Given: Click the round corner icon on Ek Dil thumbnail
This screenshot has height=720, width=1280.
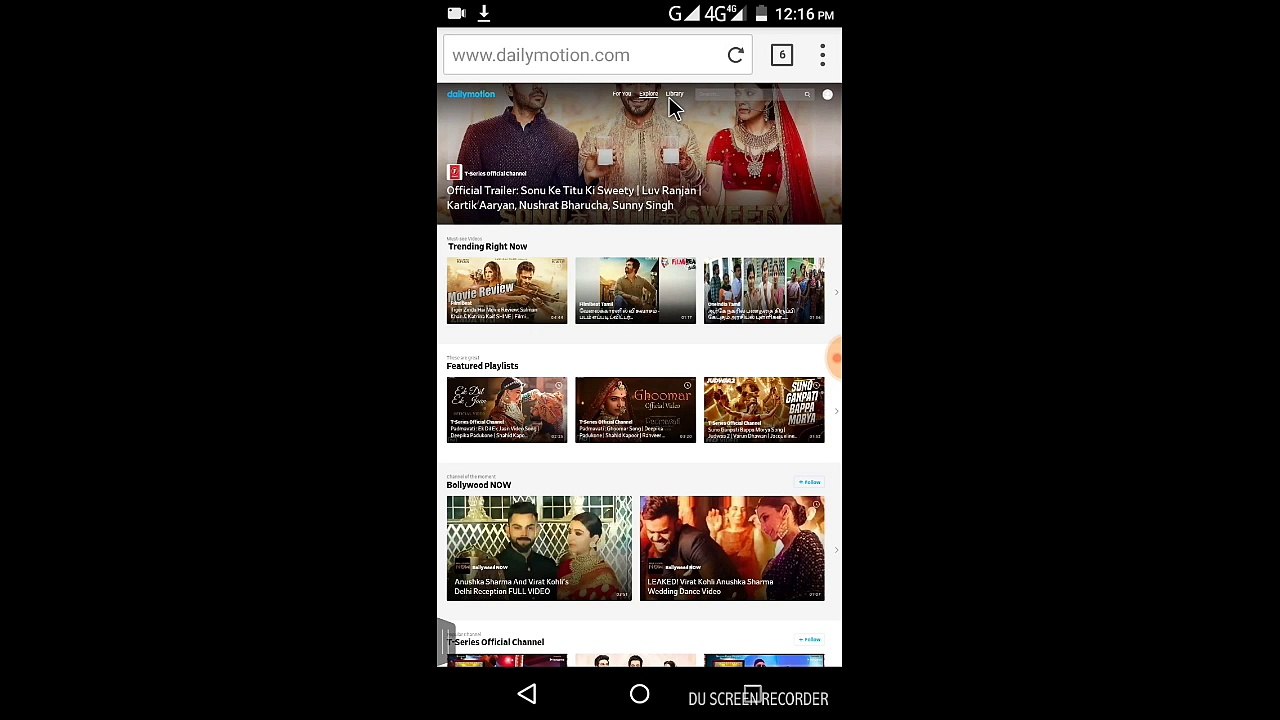Looking at the screenshot, I should (559, 384).
